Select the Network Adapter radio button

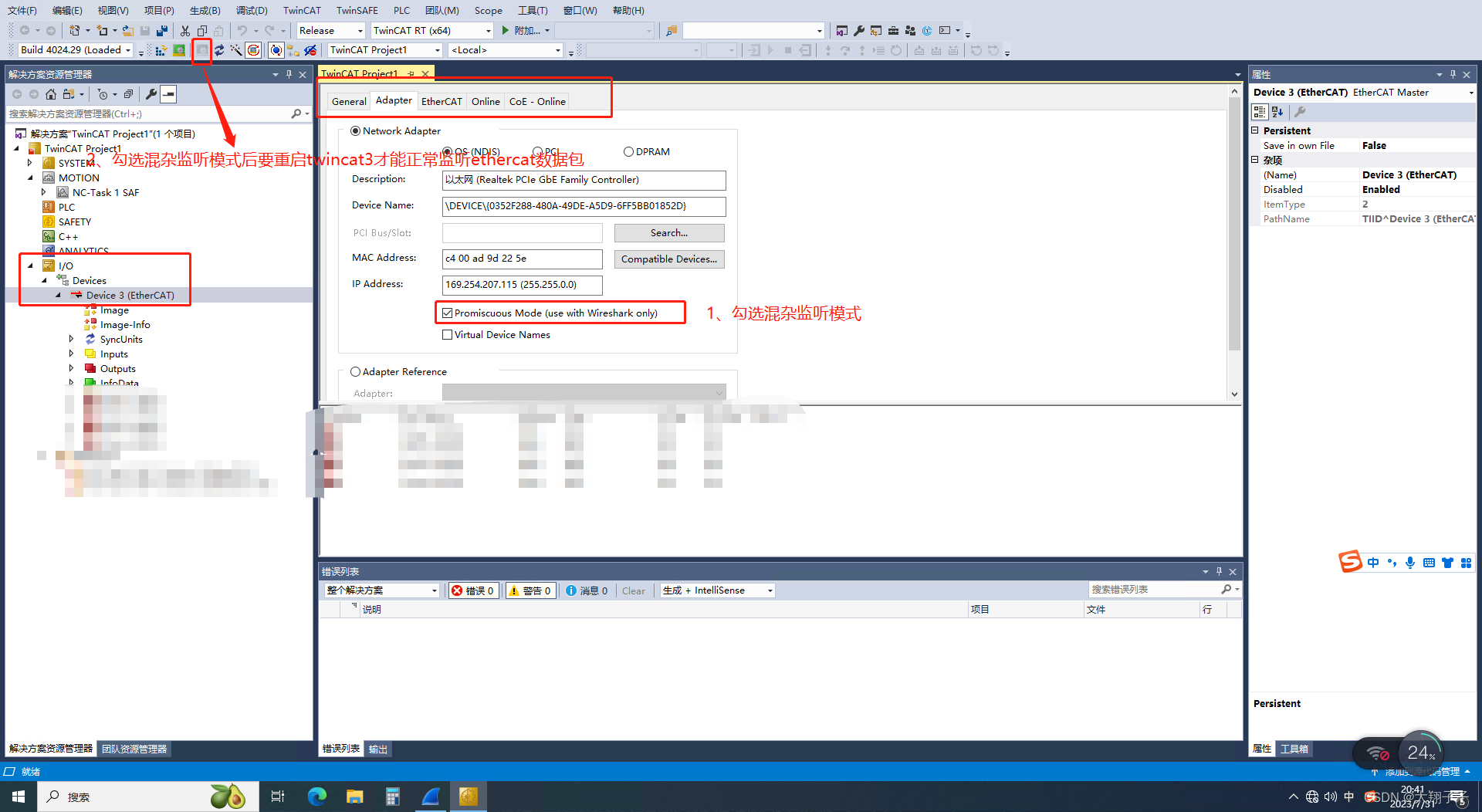click(x=355, y=131)
